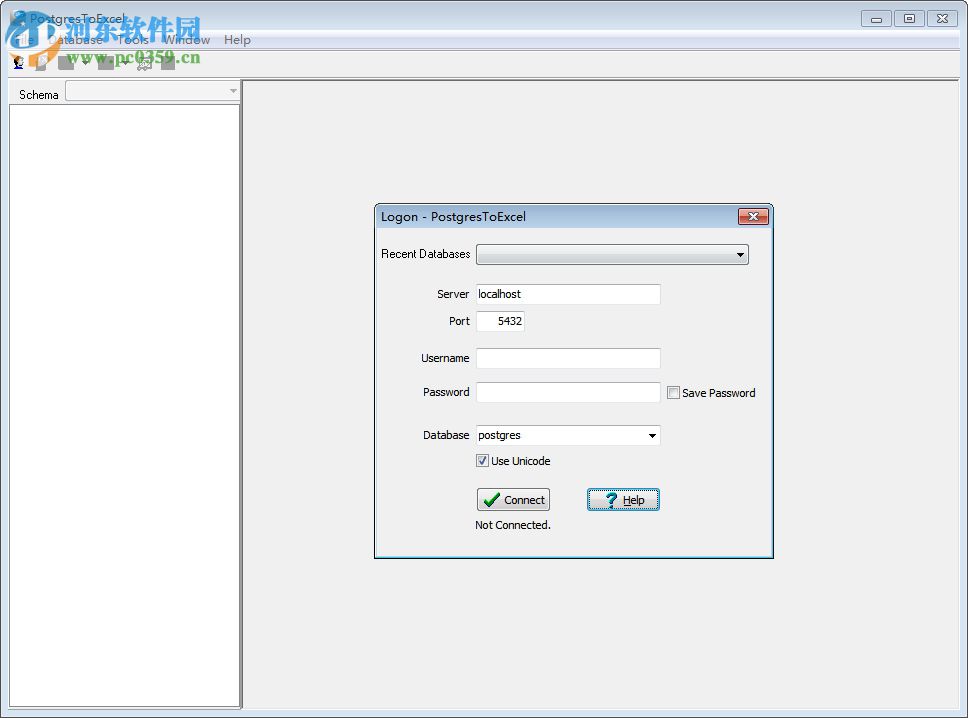Open the Database menu

[75, 40]
